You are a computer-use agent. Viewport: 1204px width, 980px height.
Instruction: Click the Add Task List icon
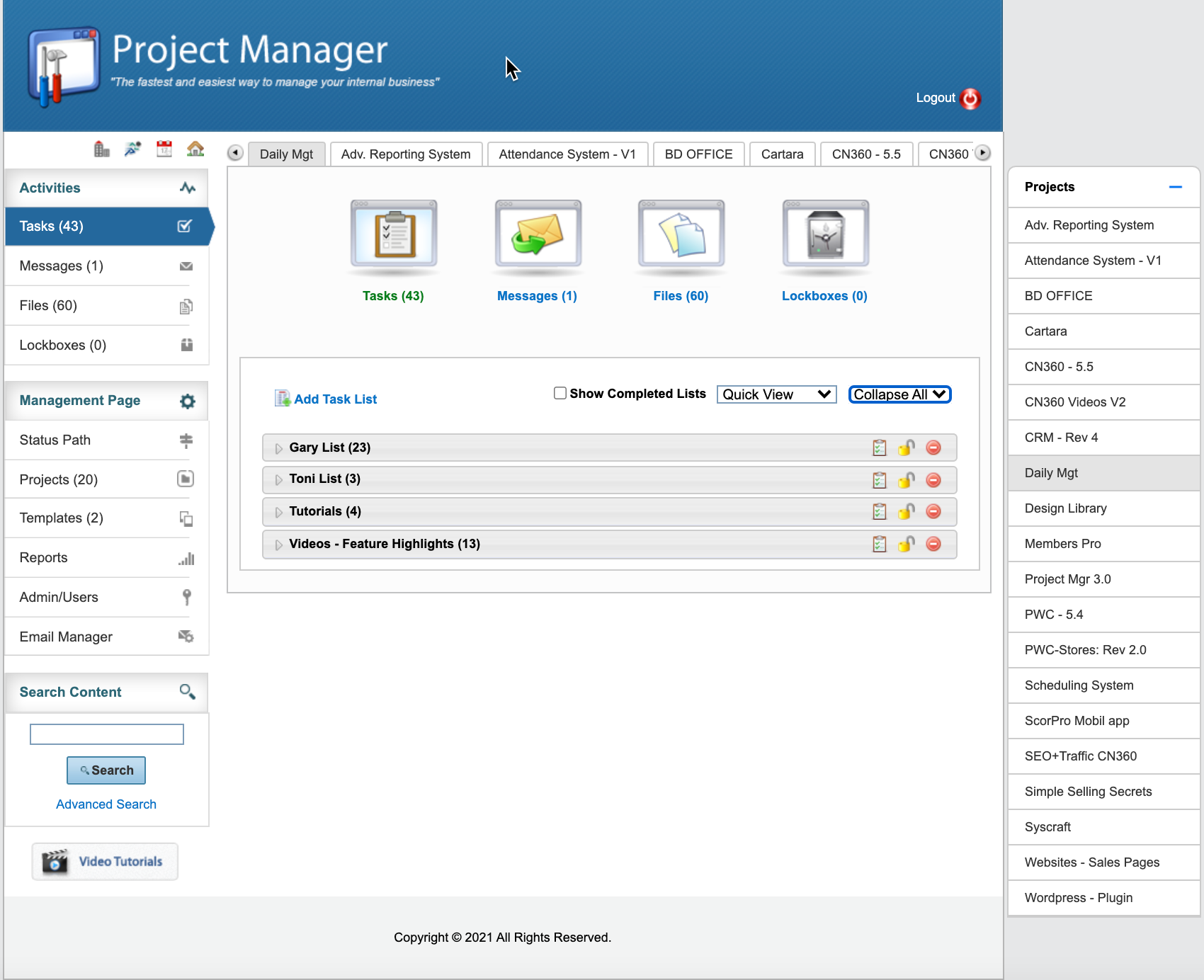pyautogui.click(x=283, y=398)
